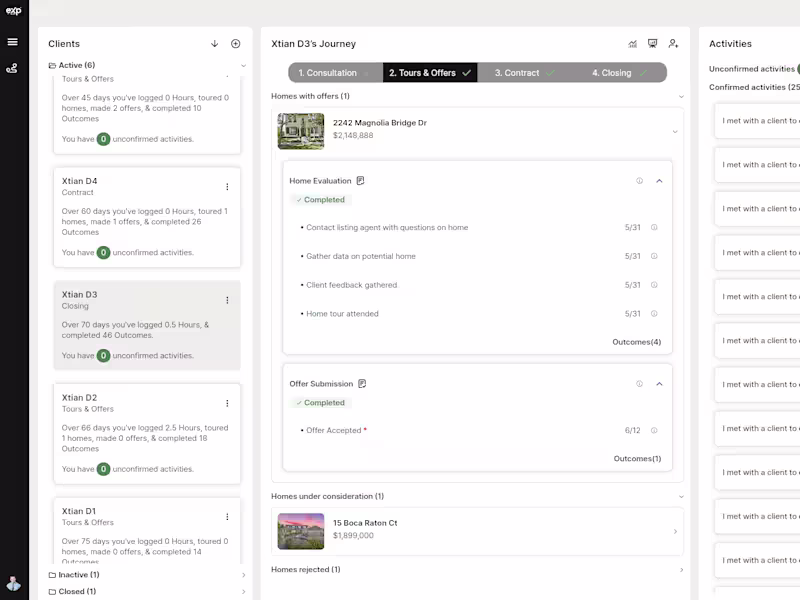Switch to 4. Closing stage
The width and height of the screenshot is (800, 600).
619,72
